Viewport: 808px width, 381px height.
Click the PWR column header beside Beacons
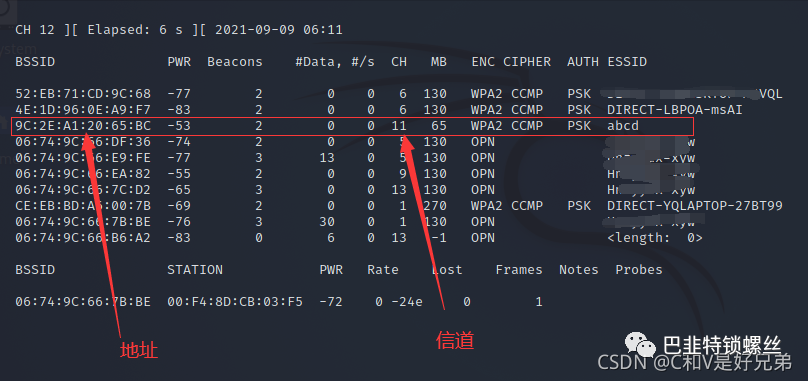point(179,62)
